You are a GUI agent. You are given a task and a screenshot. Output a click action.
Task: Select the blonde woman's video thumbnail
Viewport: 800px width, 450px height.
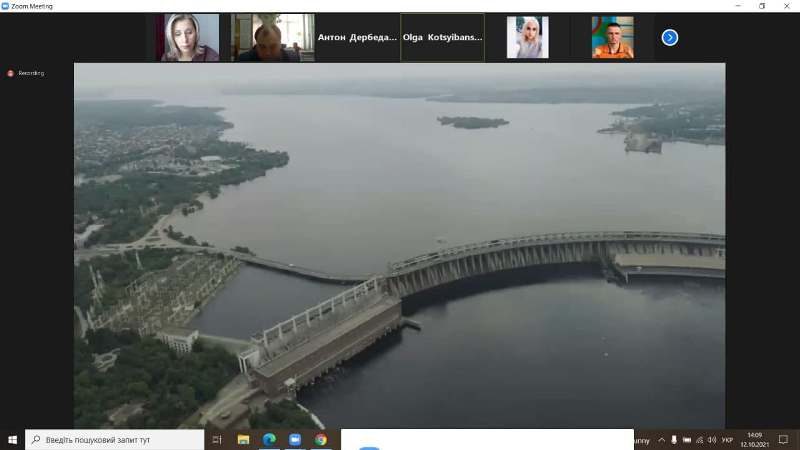pyautogui.click(x=188, y=37)
